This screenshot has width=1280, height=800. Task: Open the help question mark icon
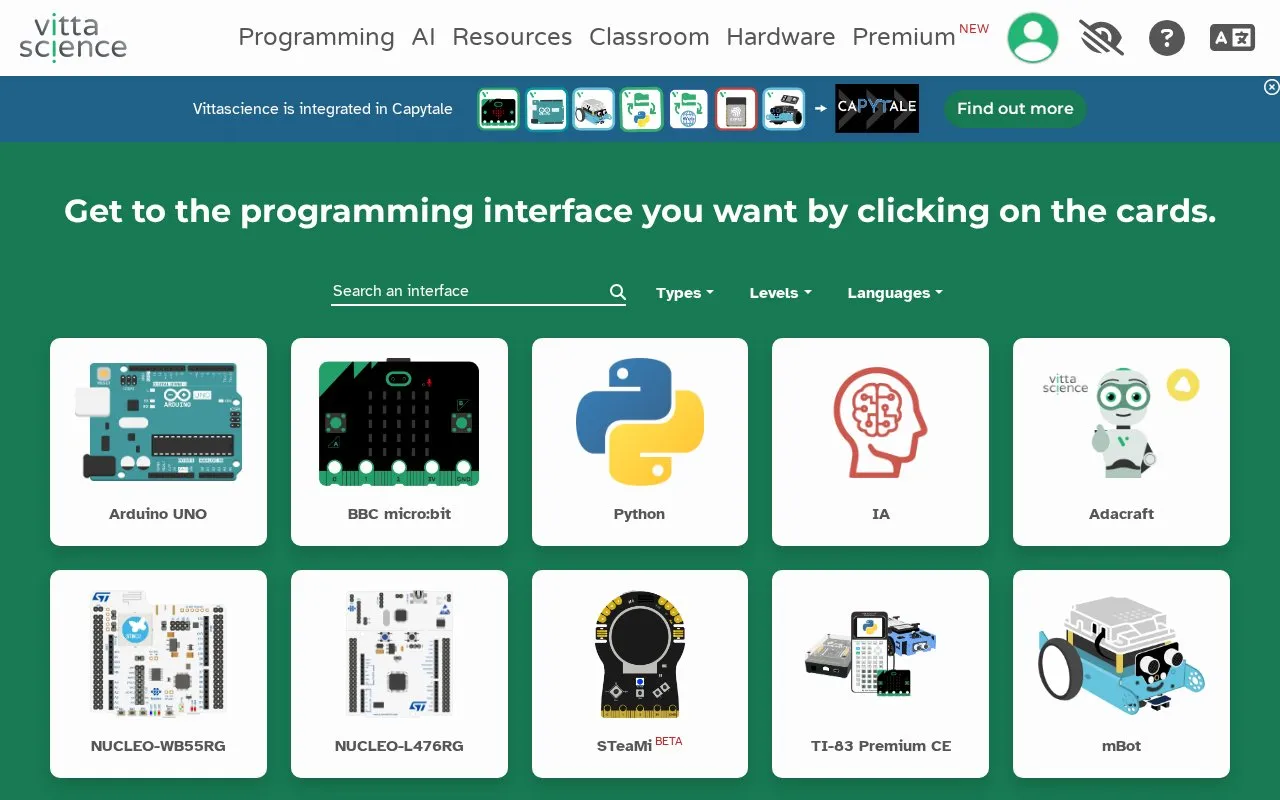[x=1166, y=38]
